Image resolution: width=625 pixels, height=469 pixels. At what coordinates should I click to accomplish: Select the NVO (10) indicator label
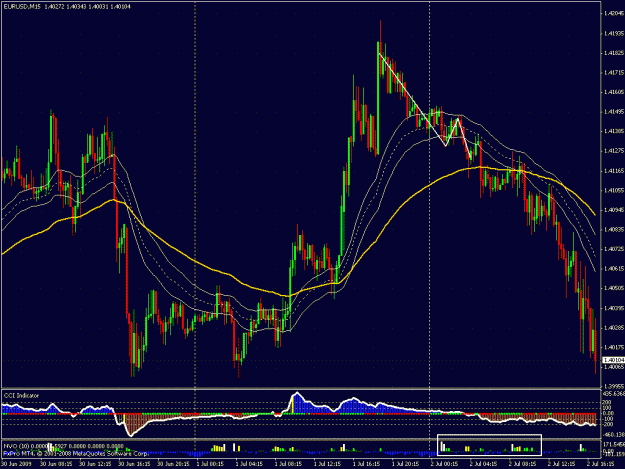pyautogui.click(x=16, y=446)
